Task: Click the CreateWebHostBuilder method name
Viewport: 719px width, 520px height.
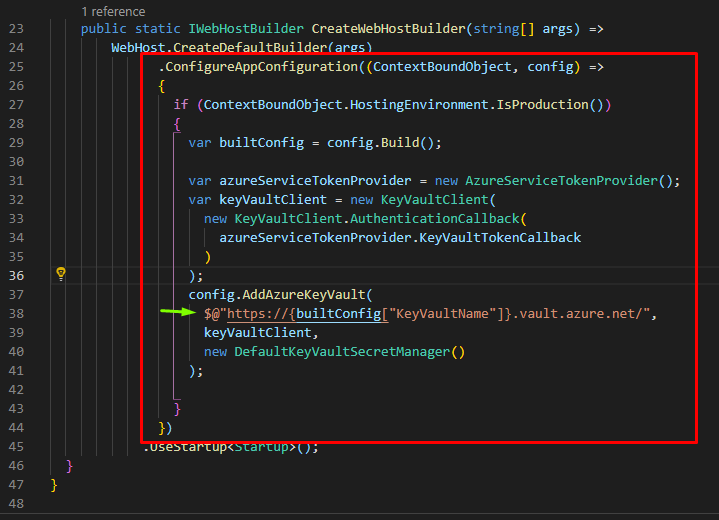Action: (x=389, y=29)
